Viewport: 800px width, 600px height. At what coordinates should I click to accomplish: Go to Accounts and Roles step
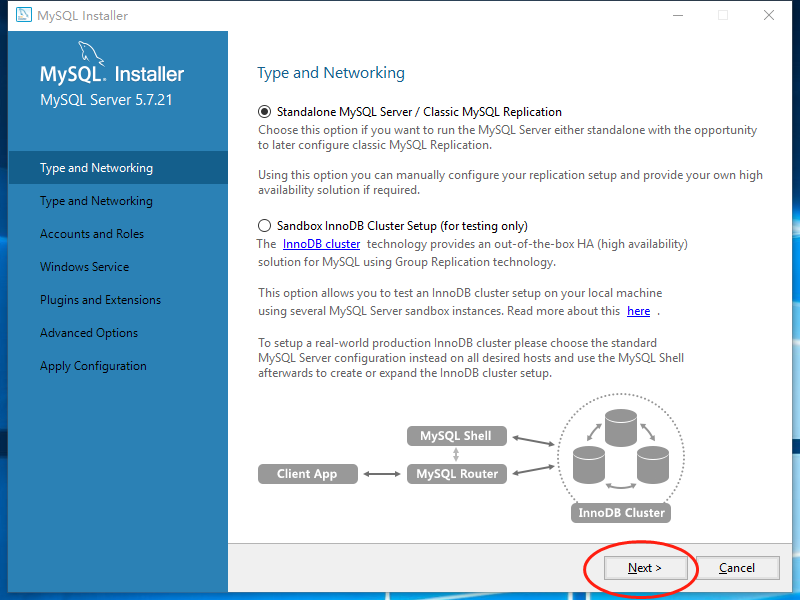[x=92, y=234]
